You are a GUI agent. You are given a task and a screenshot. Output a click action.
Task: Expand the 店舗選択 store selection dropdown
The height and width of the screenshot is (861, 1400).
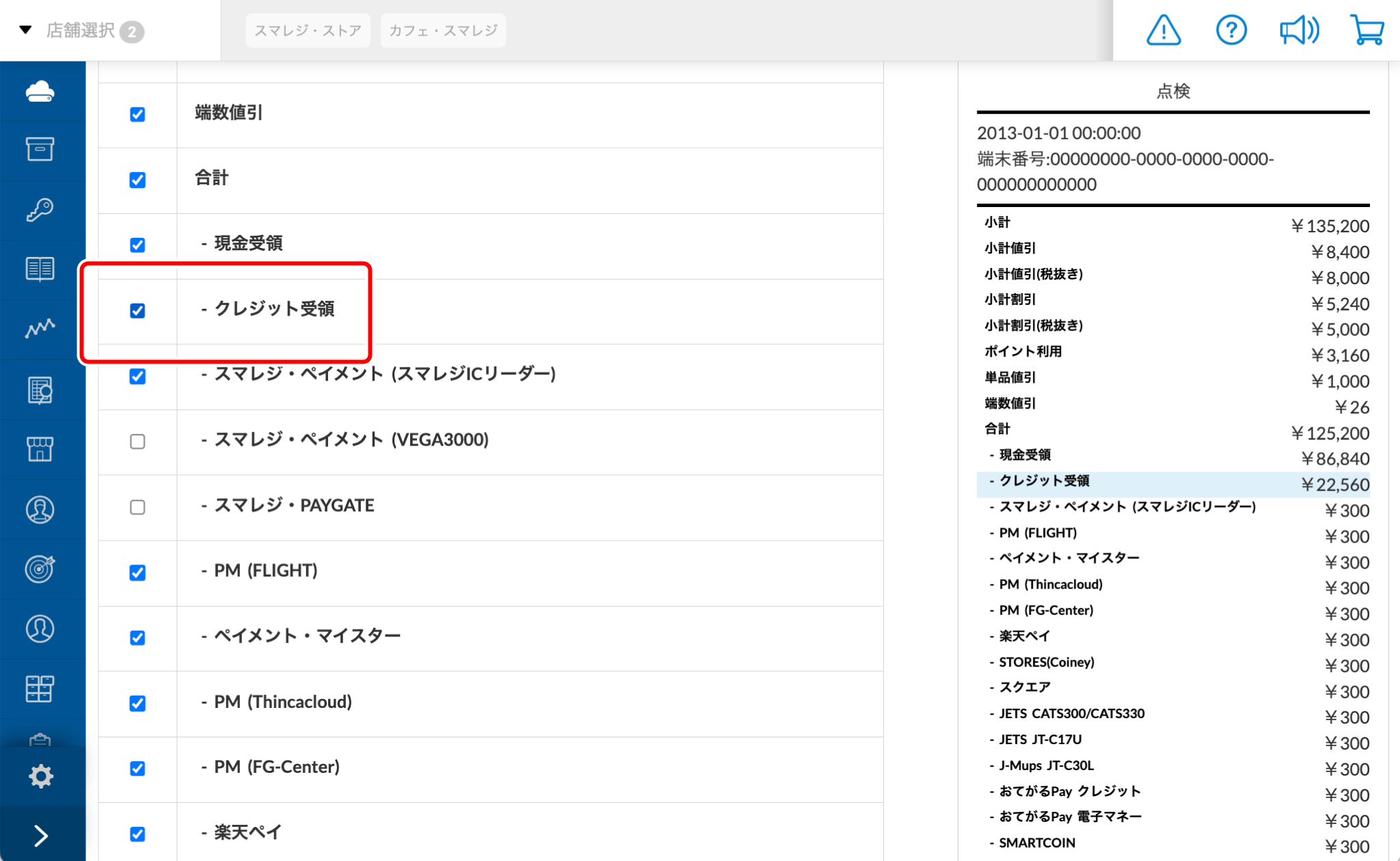[81, 31]
